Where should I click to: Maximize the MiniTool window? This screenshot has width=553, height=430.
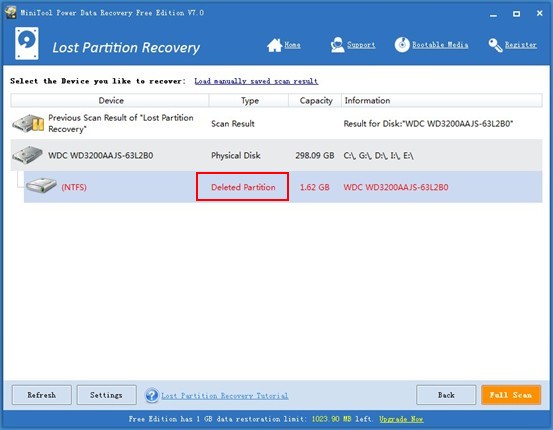tap(516, 14)
